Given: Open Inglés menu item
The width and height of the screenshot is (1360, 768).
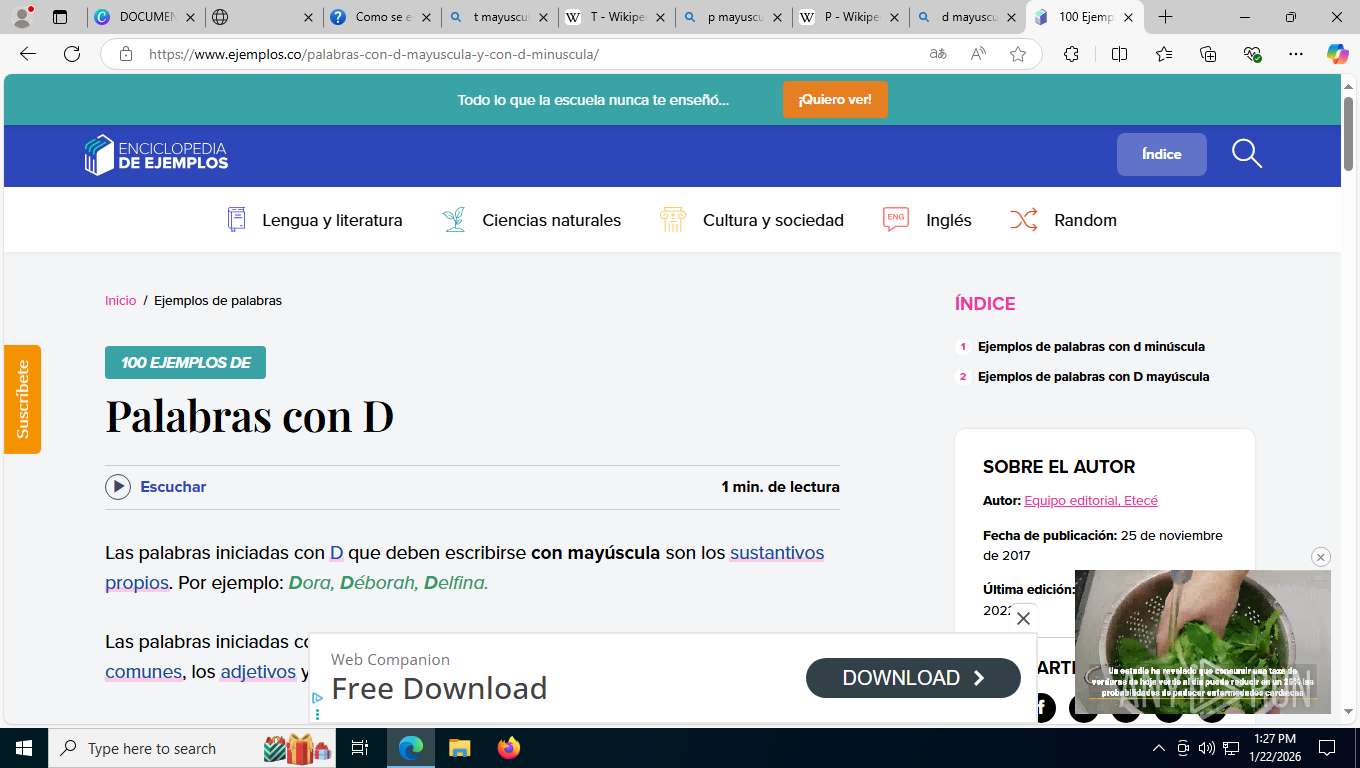Looking at the screenshot, I should pos(927,220).
